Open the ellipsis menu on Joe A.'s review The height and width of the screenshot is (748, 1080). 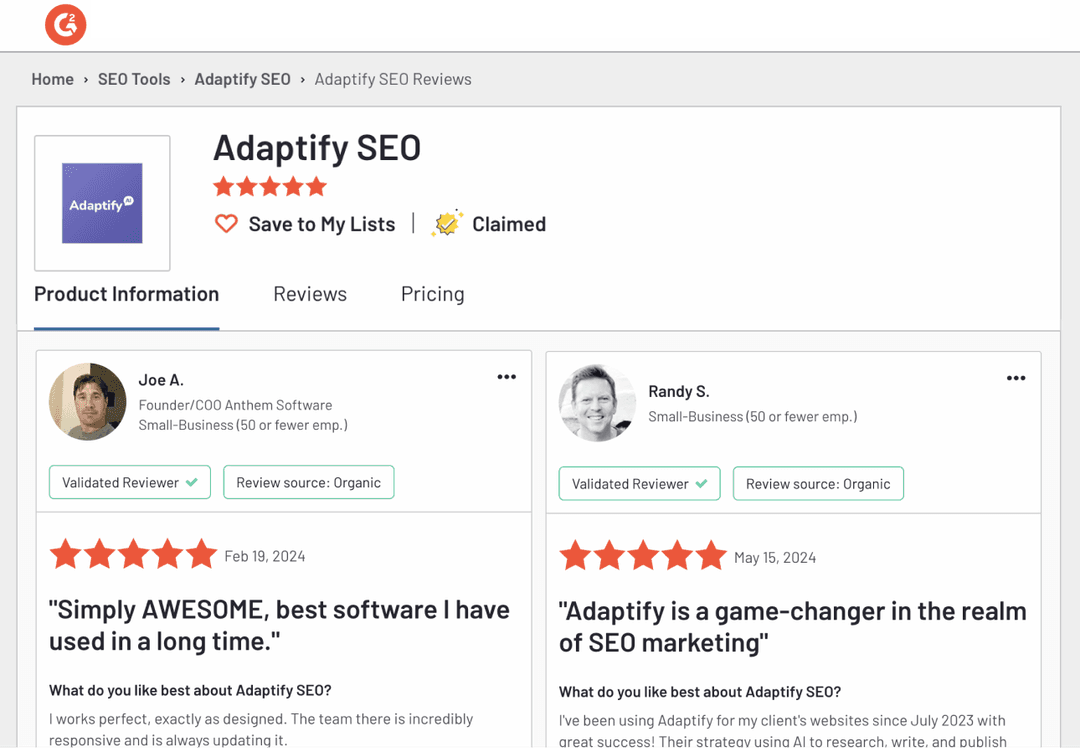pyautogui.click(x=506, y=376)
